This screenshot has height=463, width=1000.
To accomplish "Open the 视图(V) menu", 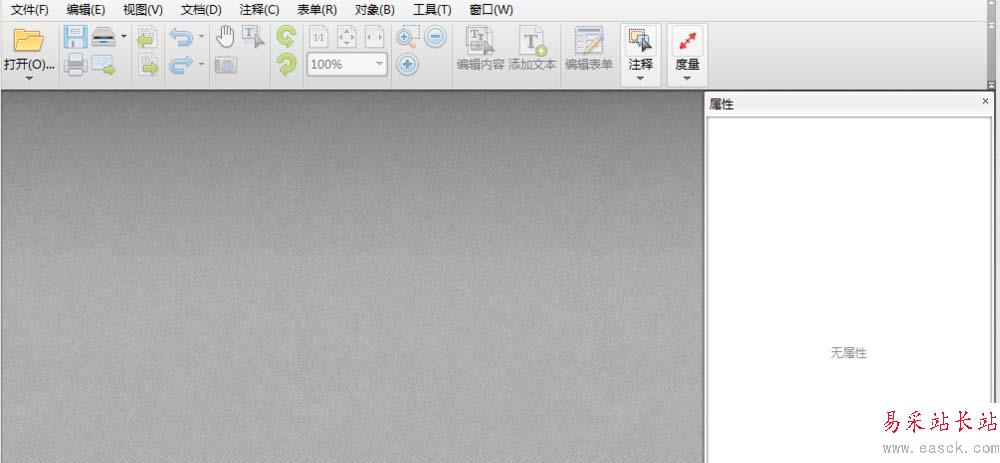I will click(x=143, y=10).
